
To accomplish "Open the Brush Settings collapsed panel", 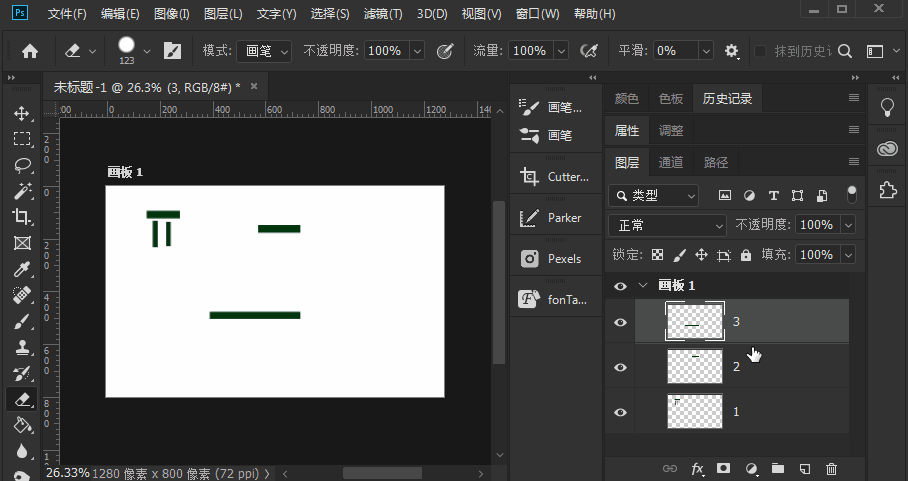I will (555, 107).
